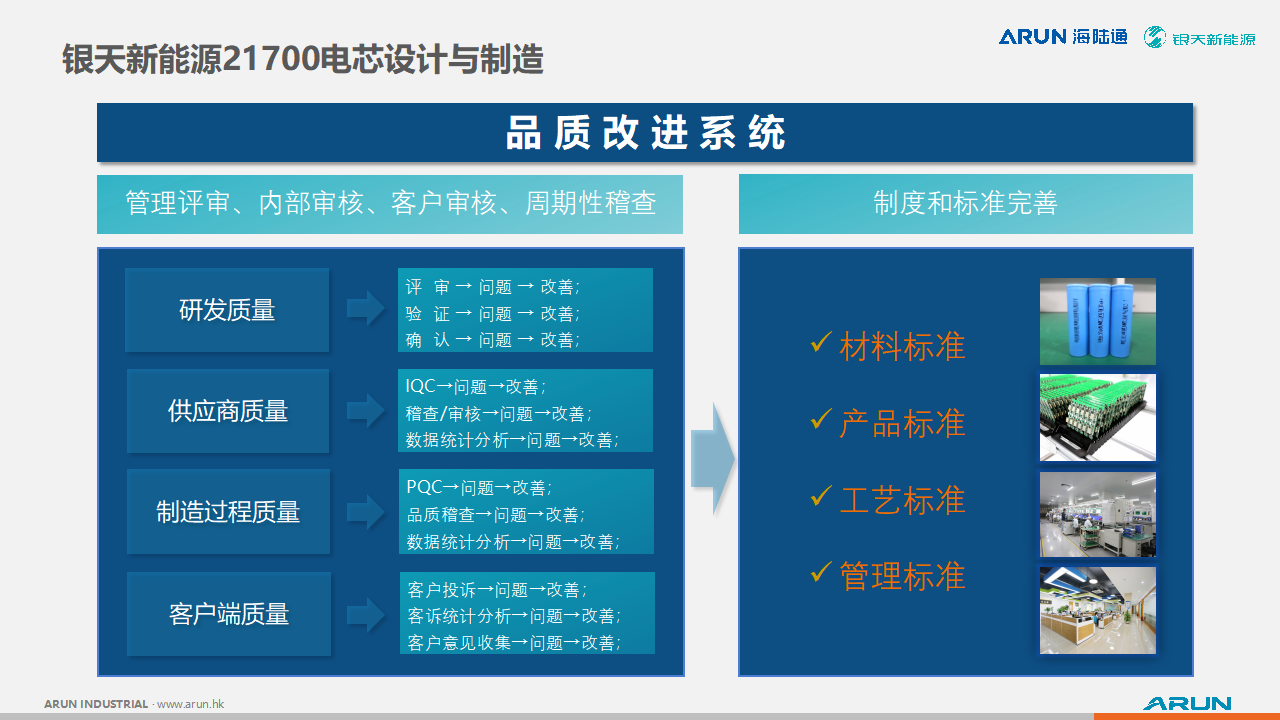Click the 管理评审、内部审核 header bar
This screenshot has width=1280, height=720.
[390, 204]
